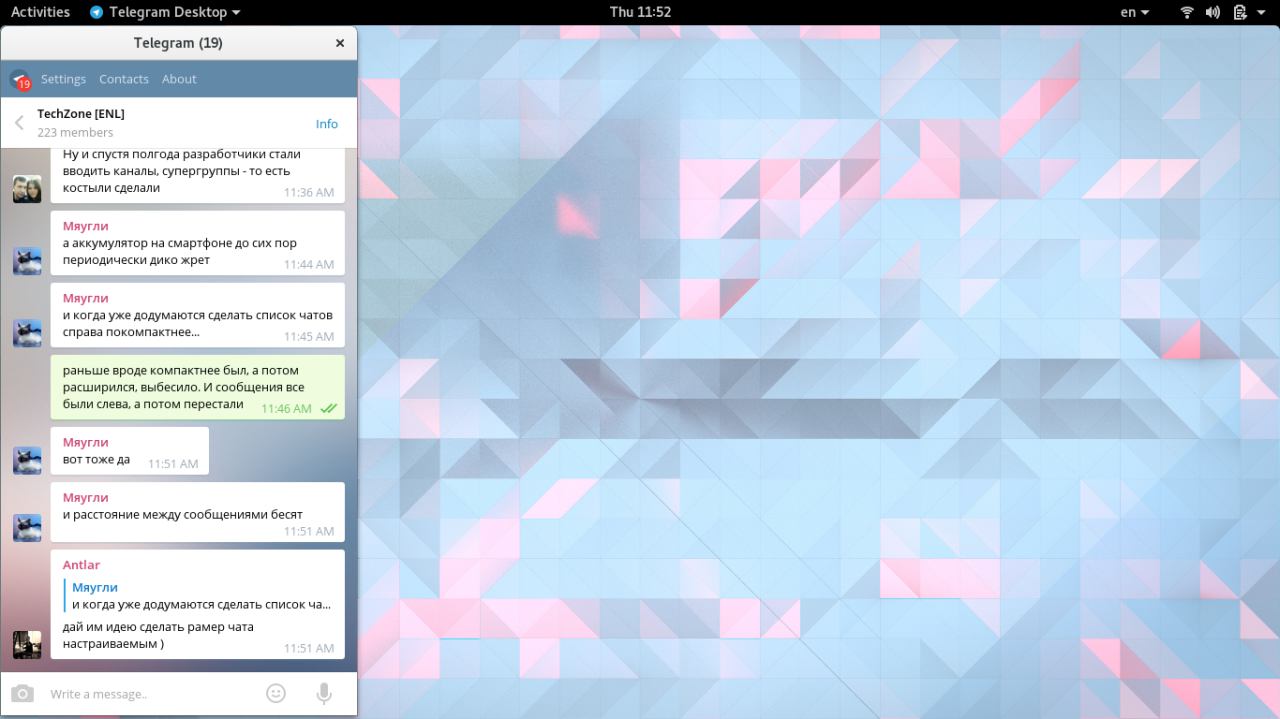Attach a photo with the camera icon
This screenshot has width=1280, height=719.
pyautogui.click(x=22, y=693)
